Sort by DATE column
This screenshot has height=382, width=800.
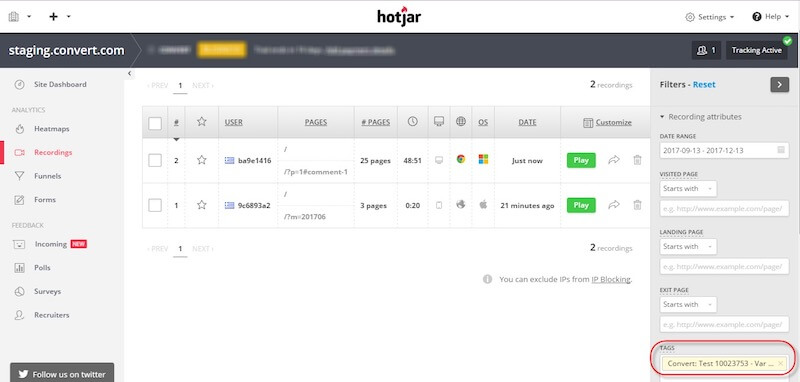point(527,122)
